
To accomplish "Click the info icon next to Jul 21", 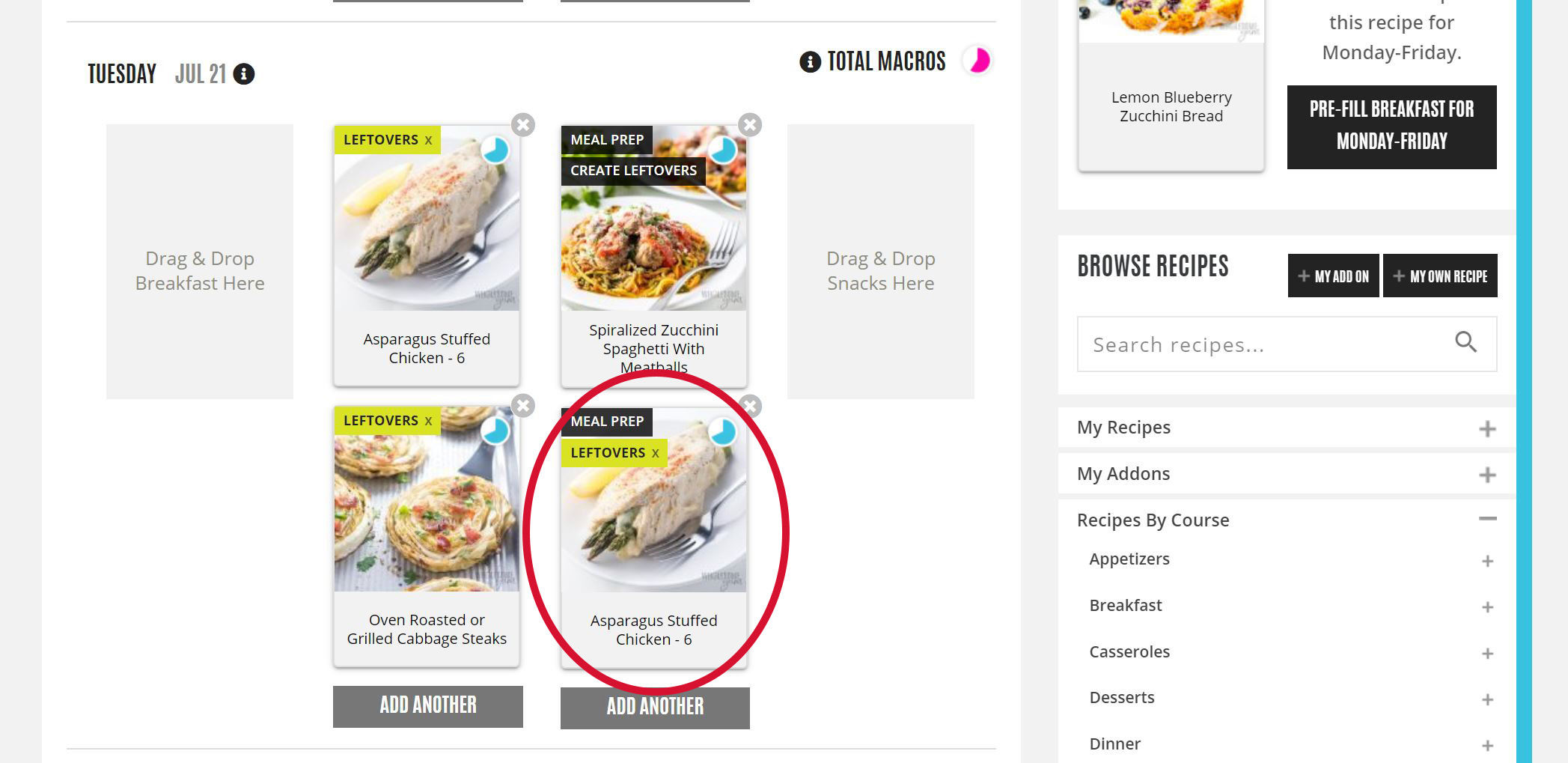I will pos(244,74).
